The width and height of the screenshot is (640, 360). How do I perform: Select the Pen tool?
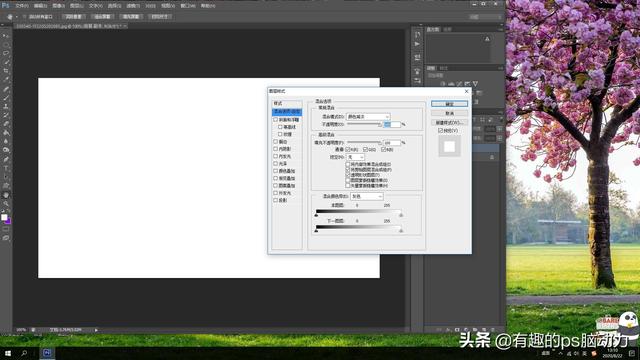tap(6, 160)
